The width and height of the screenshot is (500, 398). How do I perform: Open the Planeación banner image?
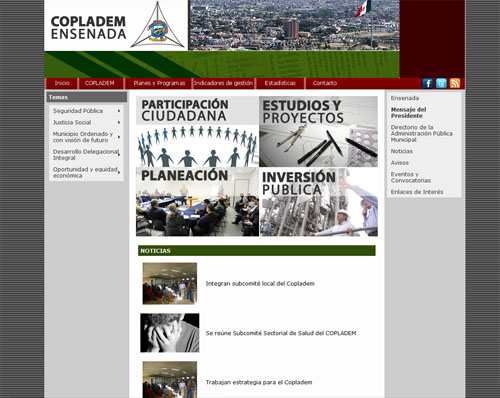[197, 202]
